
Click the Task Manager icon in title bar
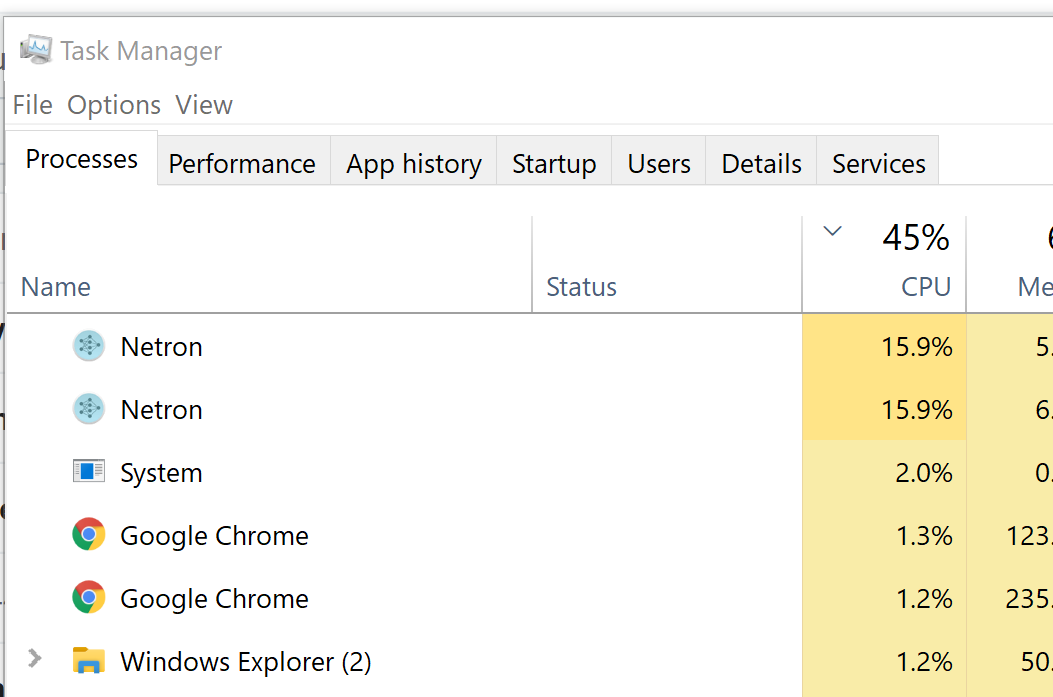(x=35, y=48)
